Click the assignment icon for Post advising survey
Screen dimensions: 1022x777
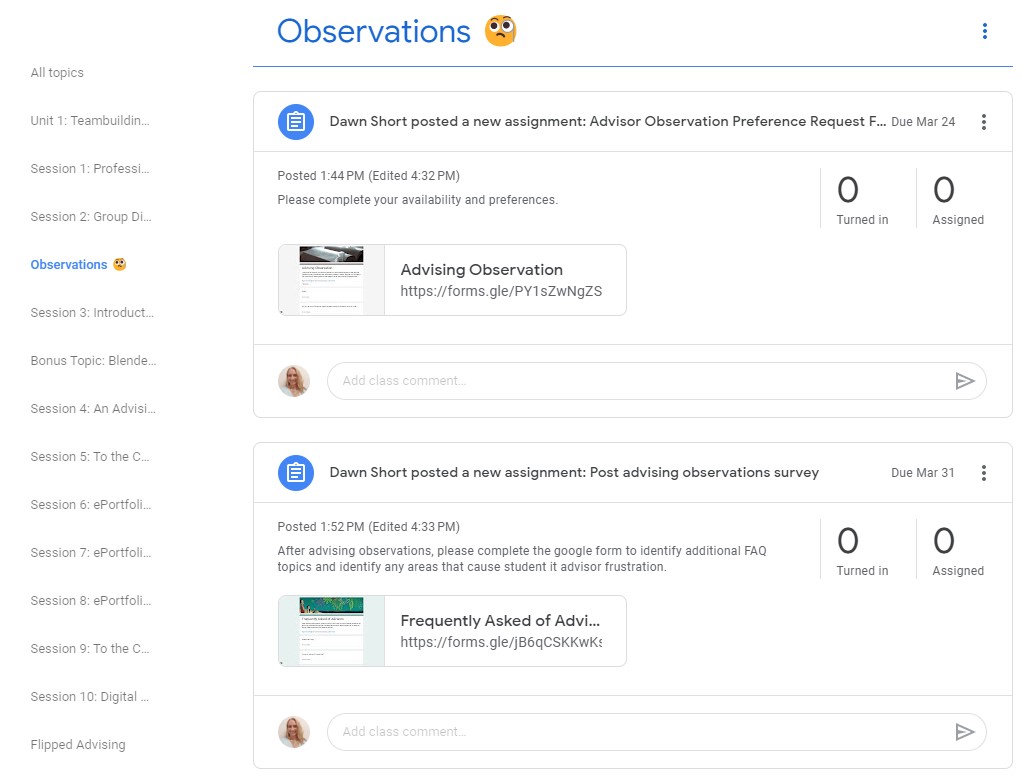(296, 473)
